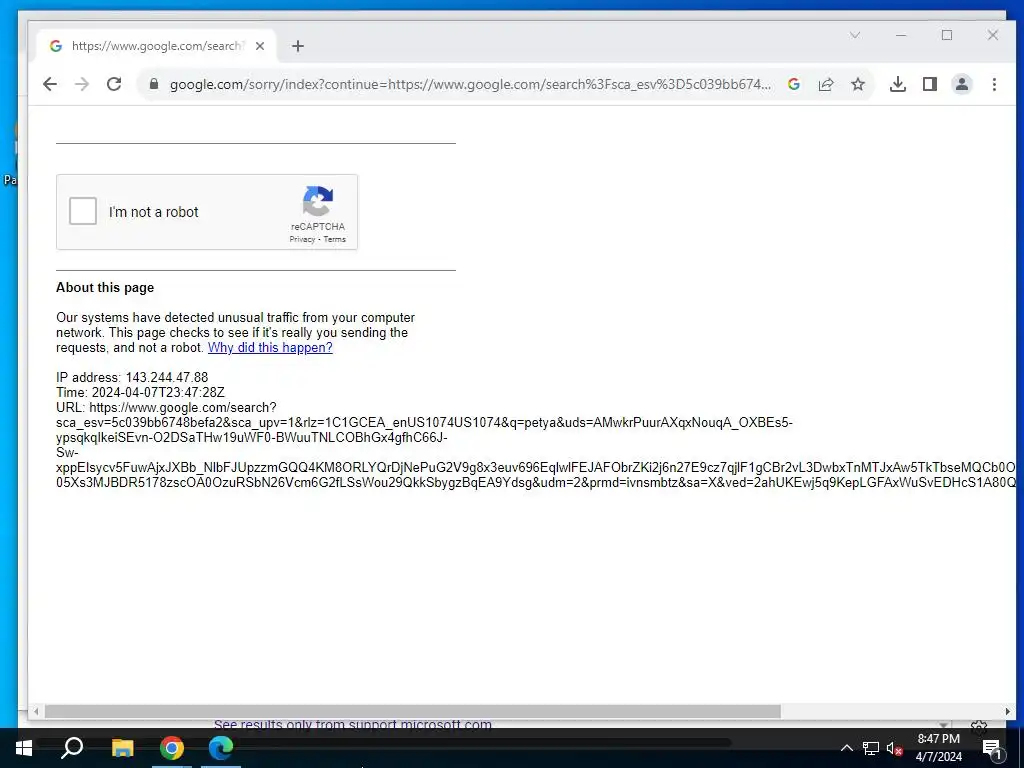Switch to Microsoft Edge on the taskbar
1024x768 pixels.
pos(221,748)
